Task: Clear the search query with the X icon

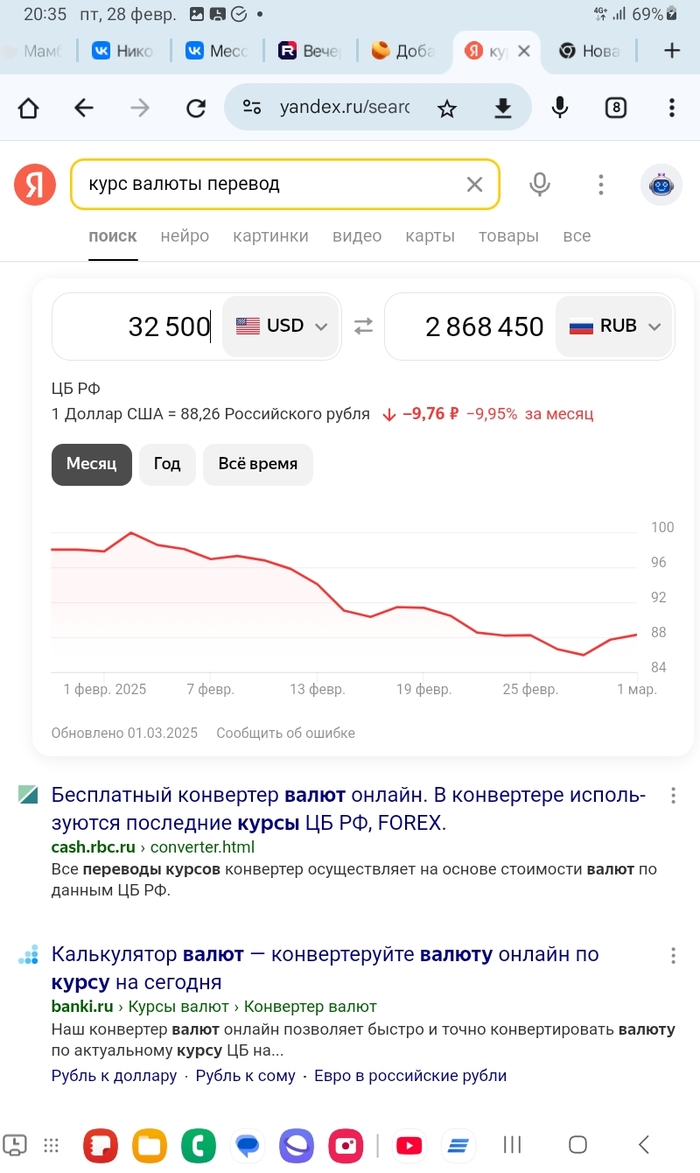Action: 474,184
